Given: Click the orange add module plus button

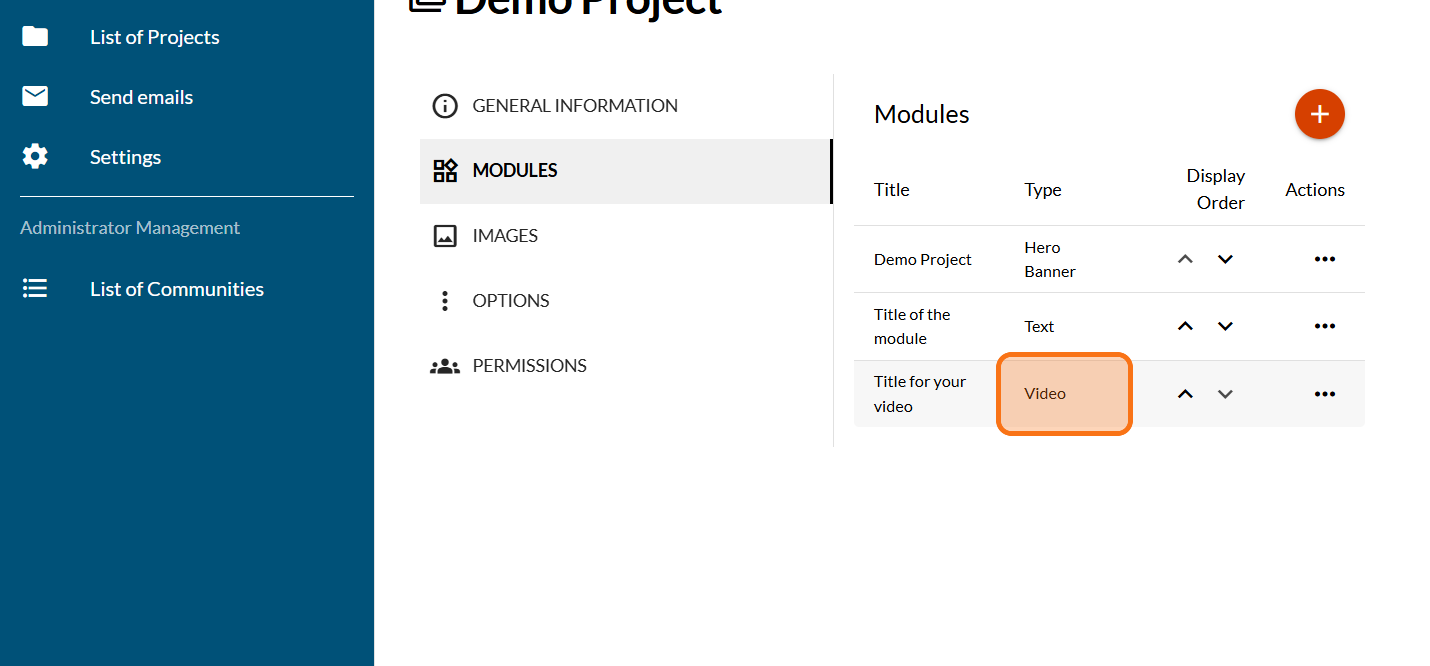Looking at the screenshot, I should [x=1319, y=114].
